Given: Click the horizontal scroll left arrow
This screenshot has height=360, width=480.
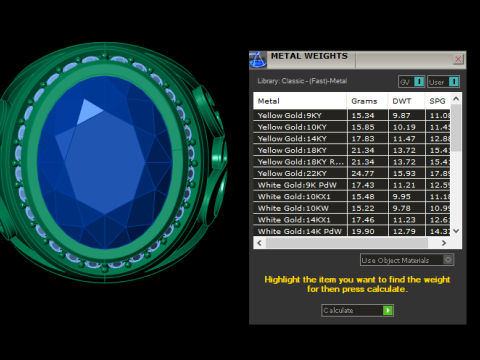Looking at the screenshot, I should click(x=260, y=243).
